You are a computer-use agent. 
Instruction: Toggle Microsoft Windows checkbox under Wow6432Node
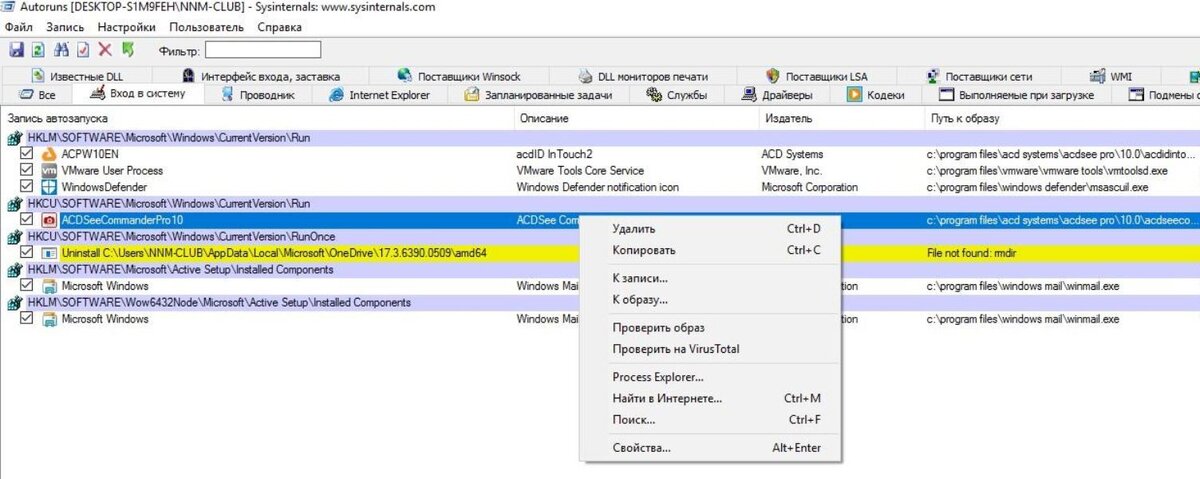coord(27,319)
